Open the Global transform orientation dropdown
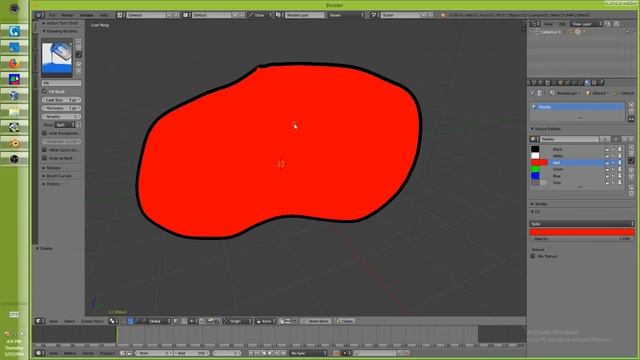 pos(158,321)
